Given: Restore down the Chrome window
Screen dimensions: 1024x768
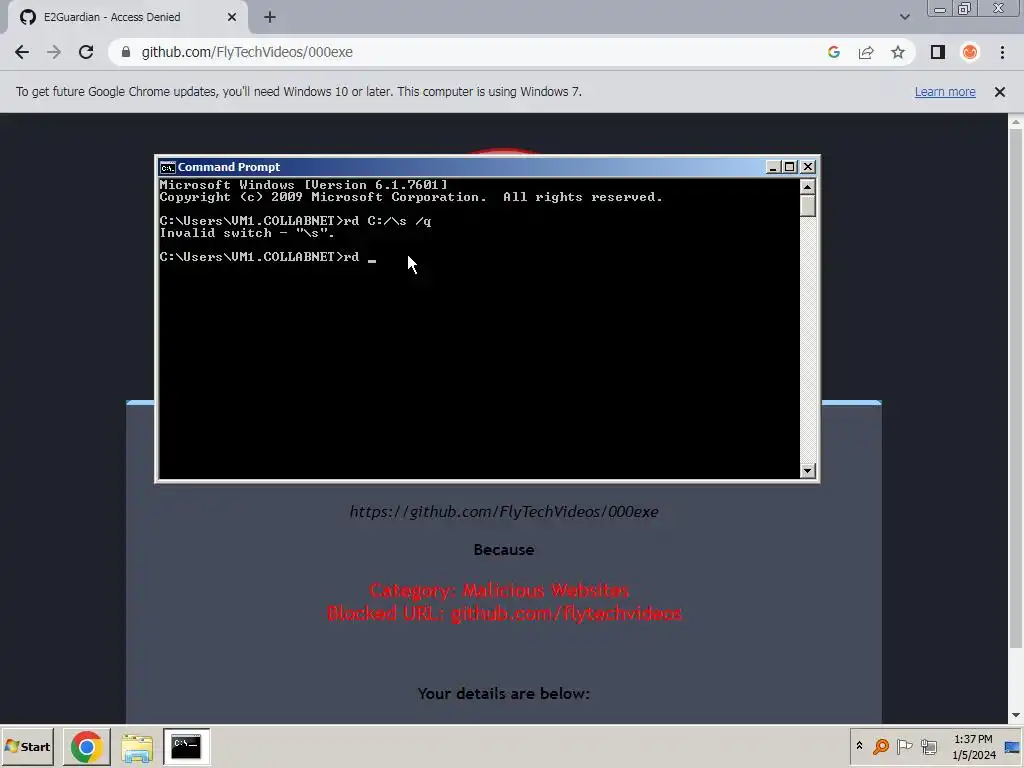Looking at the screenshot, I should click(x=965, y=9).
